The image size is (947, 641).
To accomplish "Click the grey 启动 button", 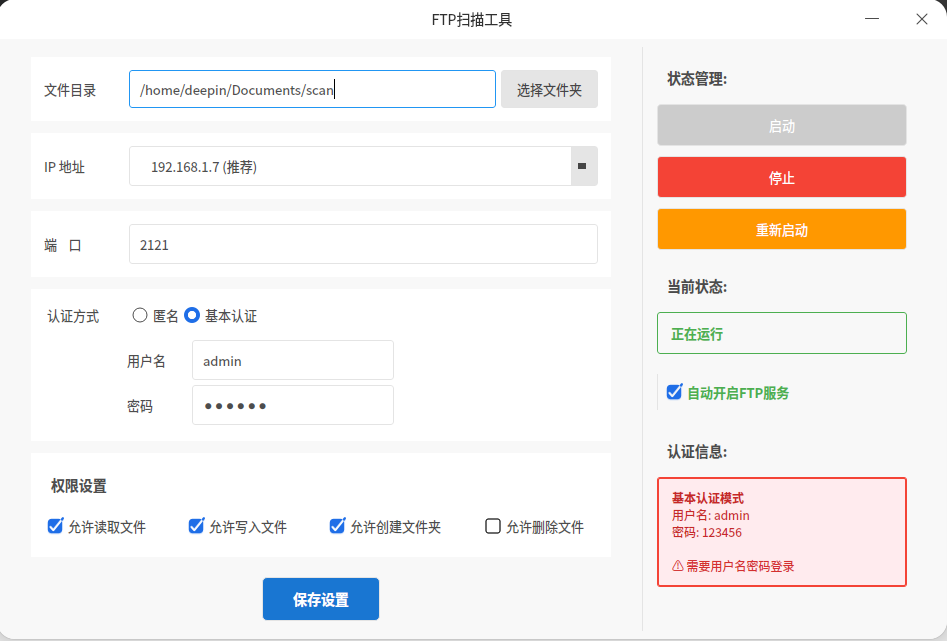I will coord(782,125).
